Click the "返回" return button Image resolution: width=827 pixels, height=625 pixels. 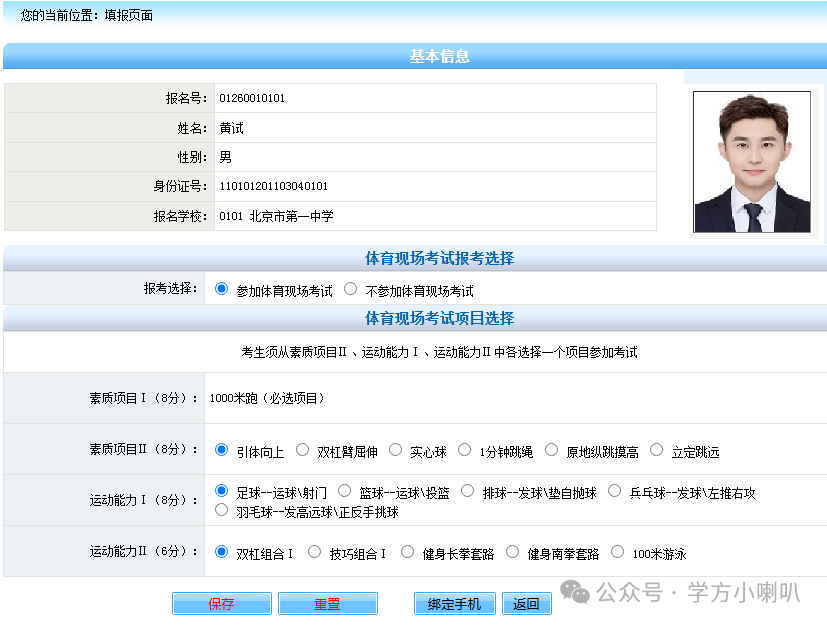coord(525,603)
